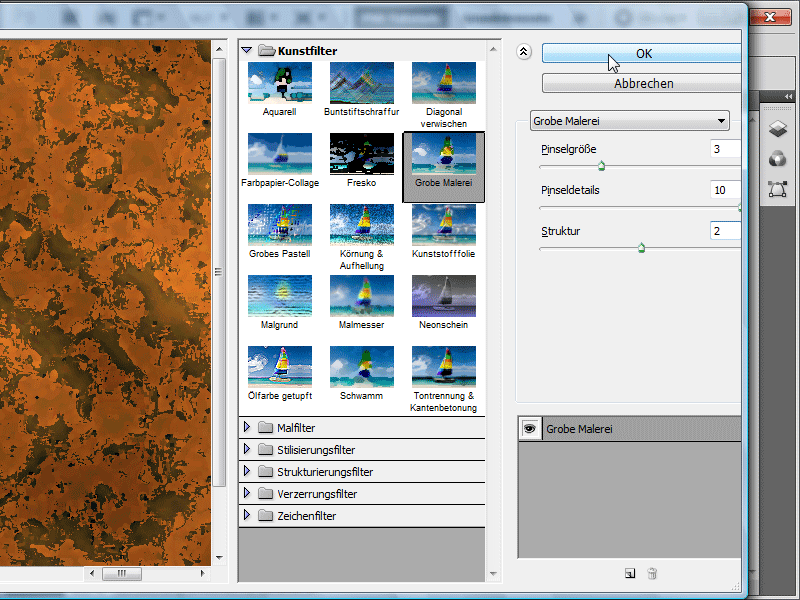Select the Ölfarbe getupft filter
The image size is (800, 600).
[x=280, y=367]
